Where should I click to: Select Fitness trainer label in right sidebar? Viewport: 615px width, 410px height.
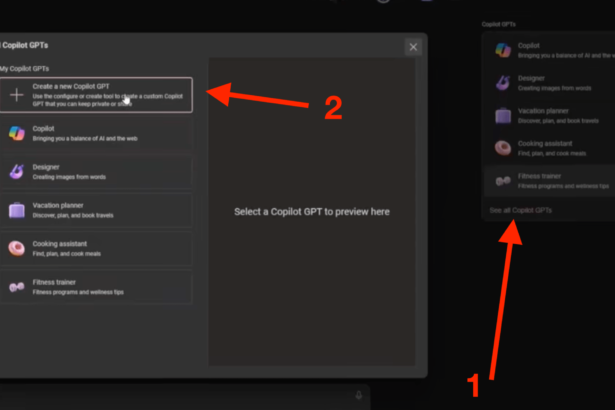click(539, 176)
